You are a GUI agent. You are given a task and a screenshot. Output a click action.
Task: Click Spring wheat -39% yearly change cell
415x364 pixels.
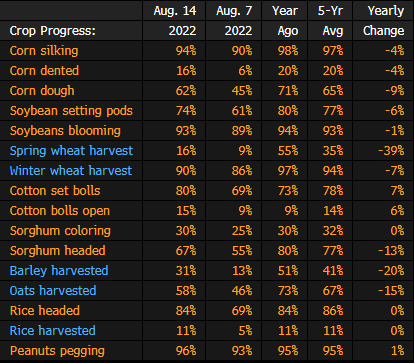[391, 151]
